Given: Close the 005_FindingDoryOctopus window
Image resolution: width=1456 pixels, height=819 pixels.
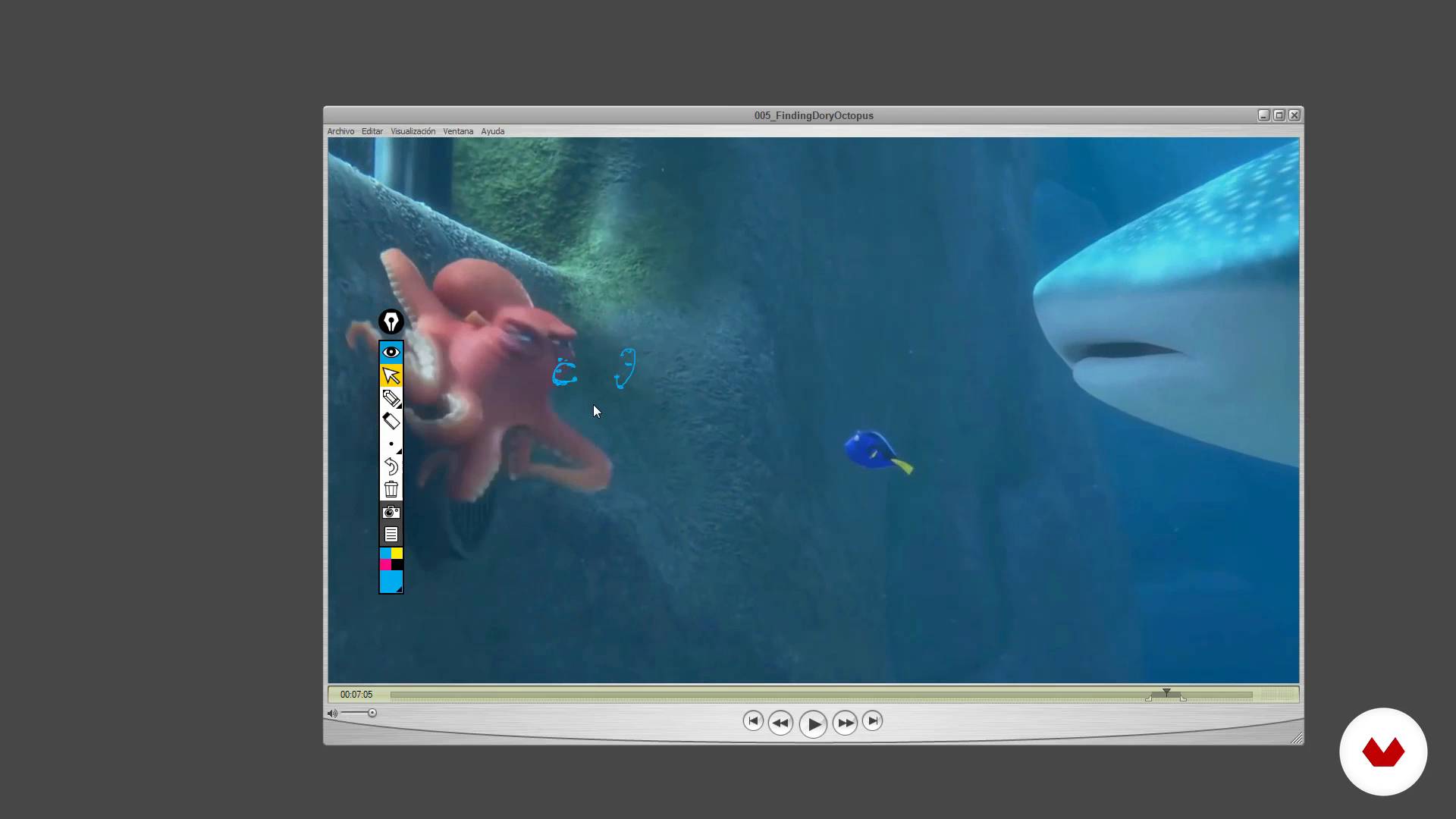Looking at the screenshot, I should (x=1294, y=115).
